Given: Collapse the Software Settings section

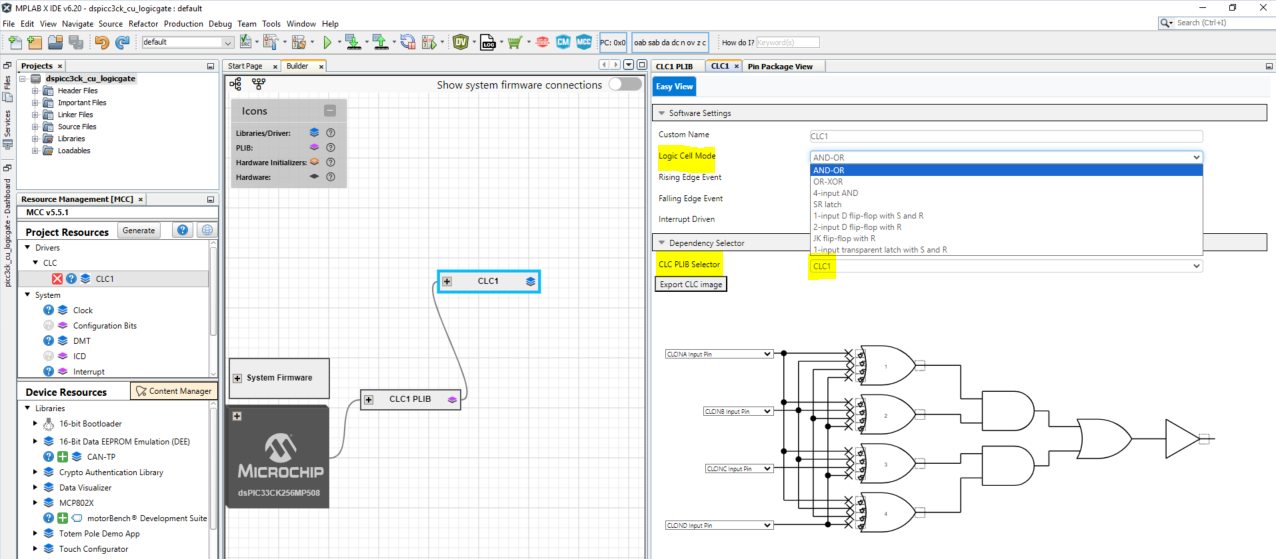Looking at the screenshot, I should [661, 113].
